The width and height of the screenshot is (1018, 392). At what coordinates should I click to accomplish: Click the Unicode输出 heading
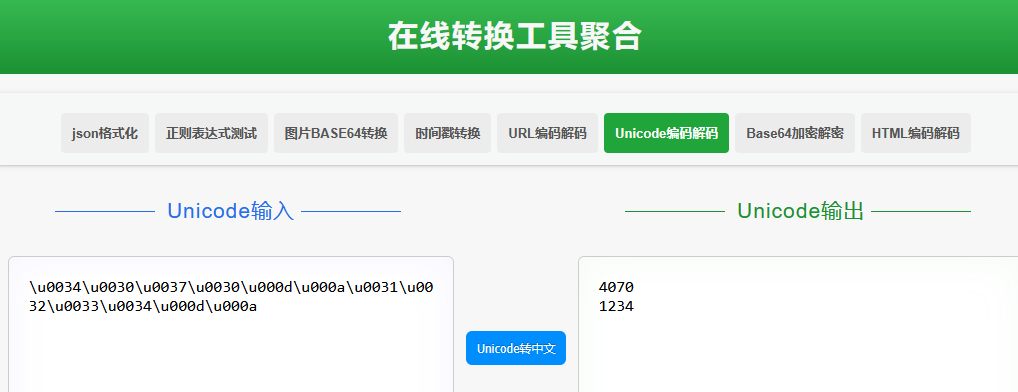800,211
